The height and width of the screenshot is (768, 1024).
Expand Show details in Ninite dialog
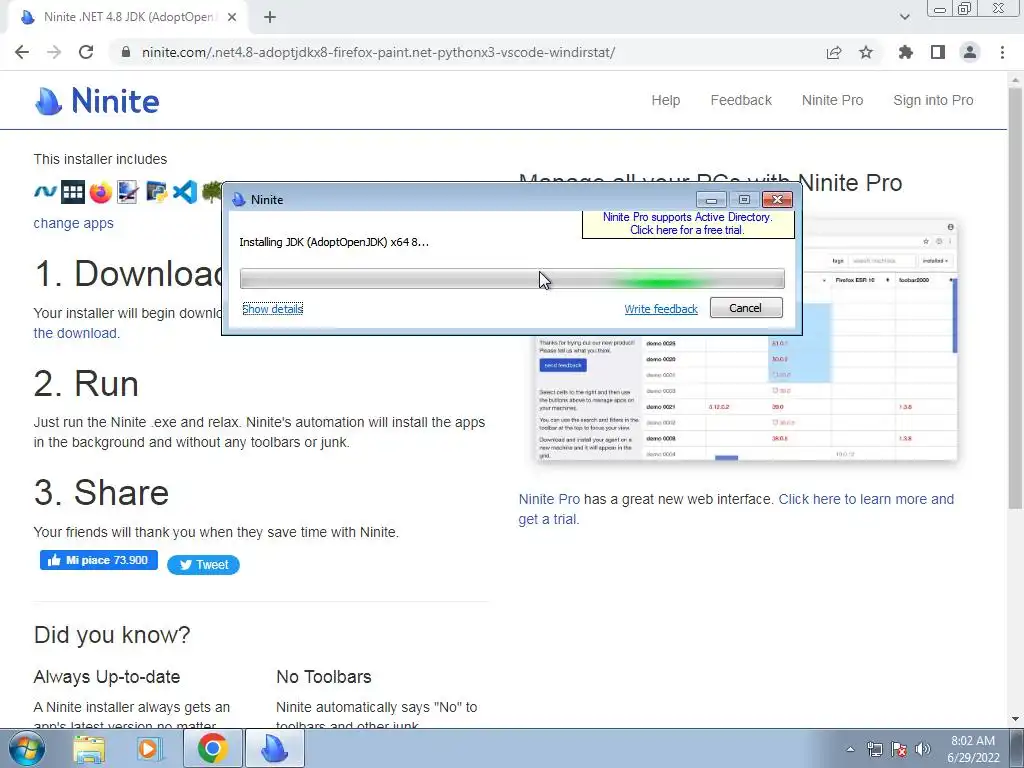[273, 308]
